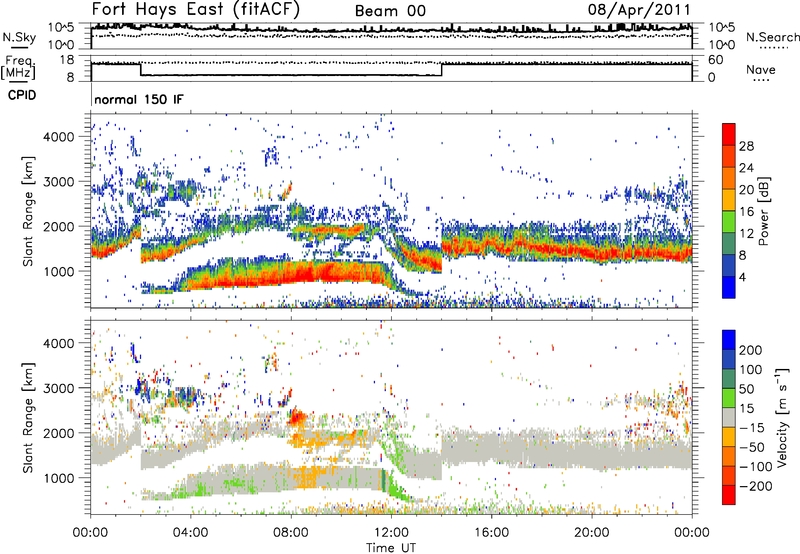Click '4000' tick on the velocity panel axis

pos(58,343)
